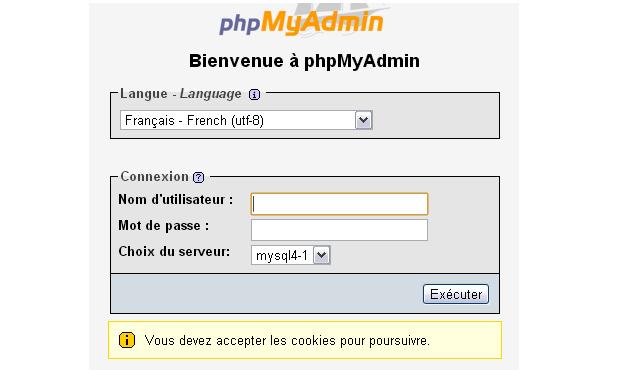Click the Bienvenue à phpMyAdmin heading
The height and width of the screenshot is (370, 621).
[x=304, y=61]
